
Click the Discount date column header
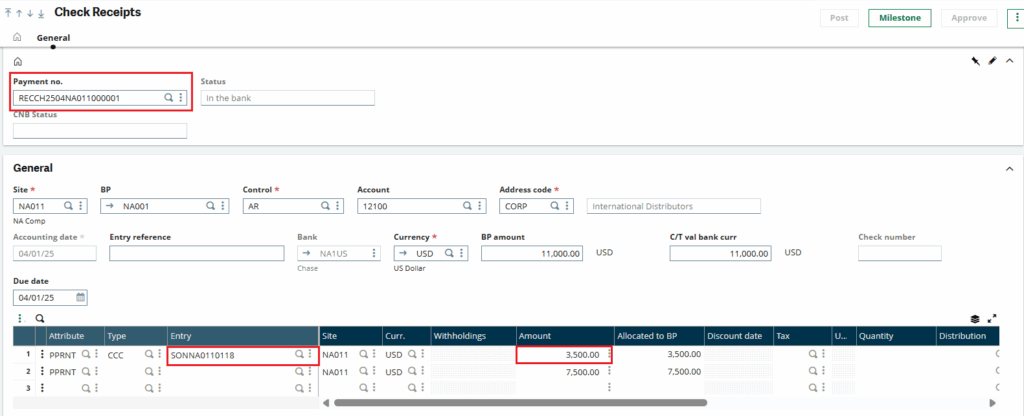[x=739, y=336]
